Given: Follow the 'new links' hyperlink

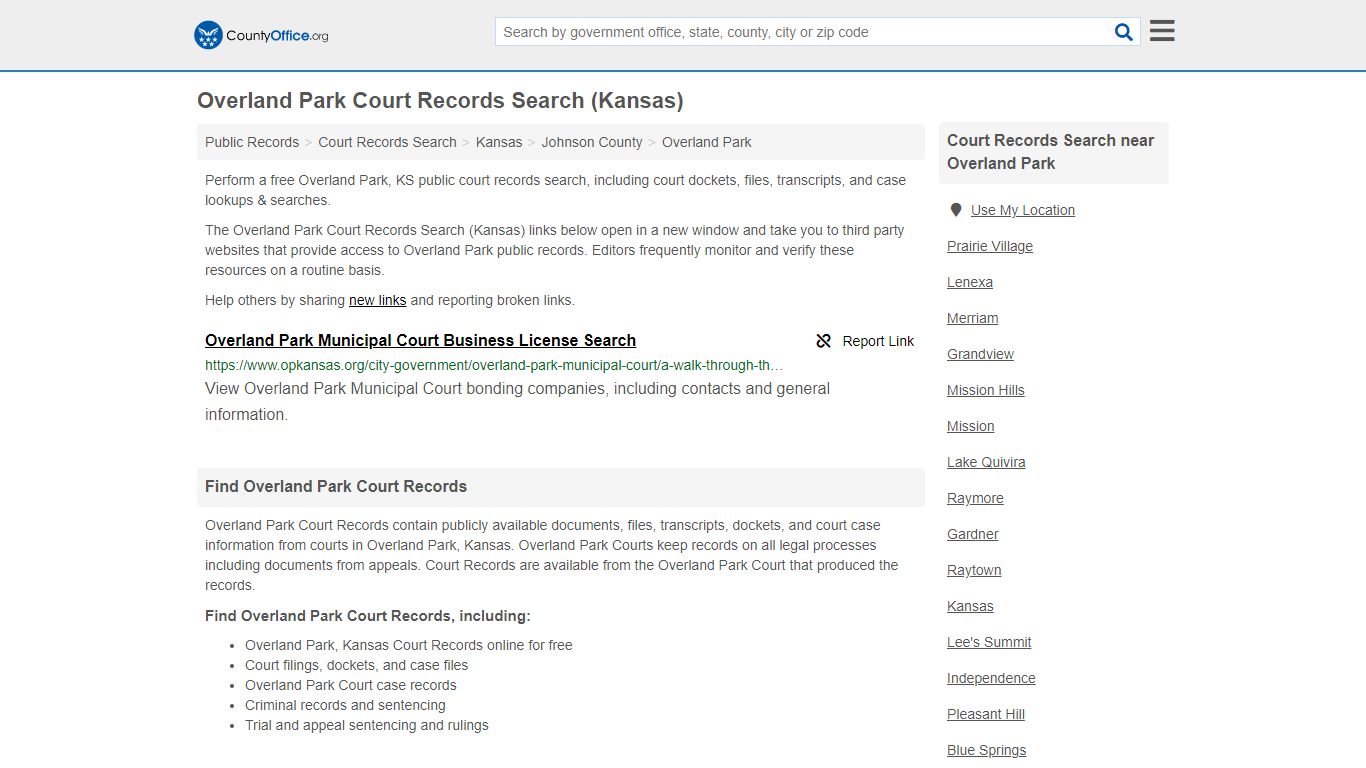Looking at the screenshot, I should pos(377,300).
